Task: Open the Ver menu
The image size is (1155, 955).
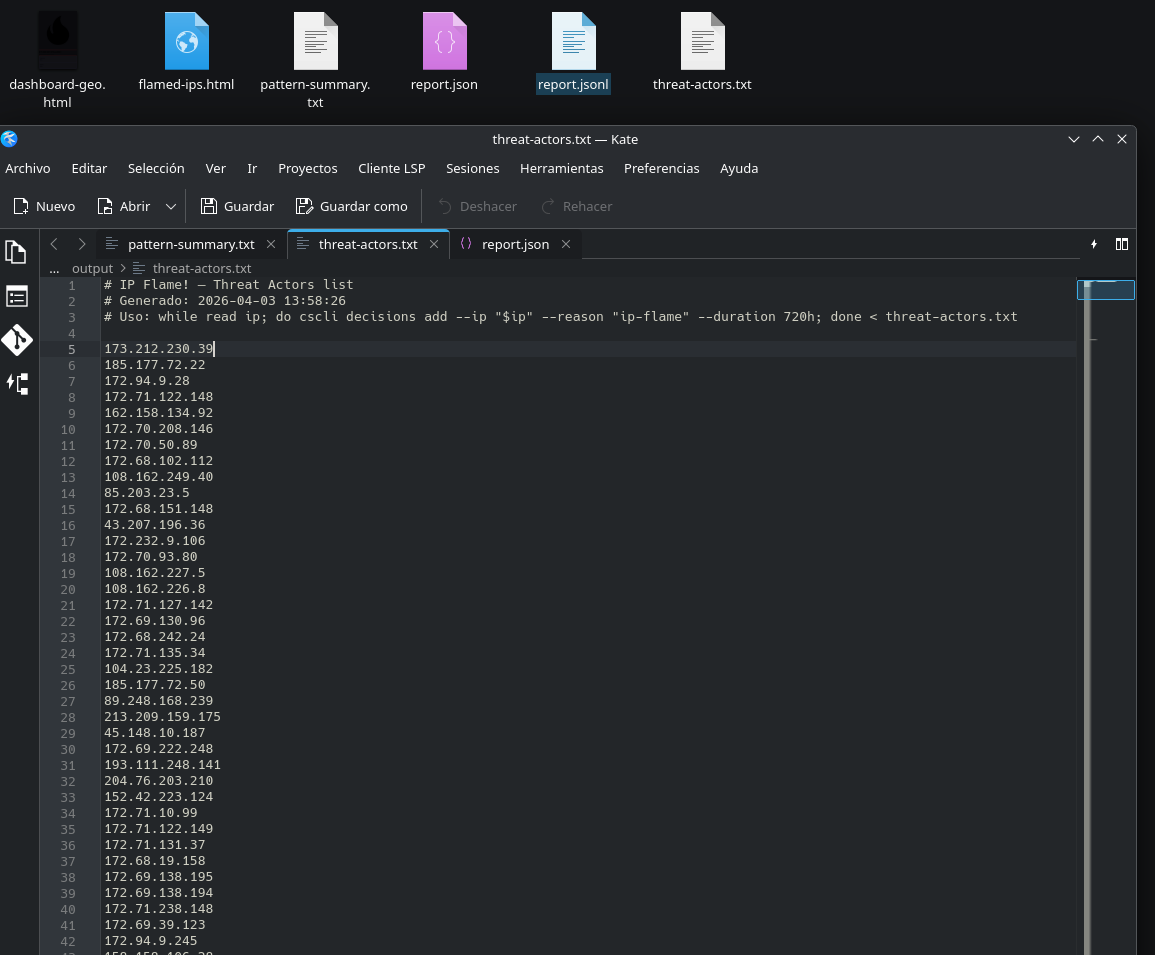Action: (x=215, y=168)
